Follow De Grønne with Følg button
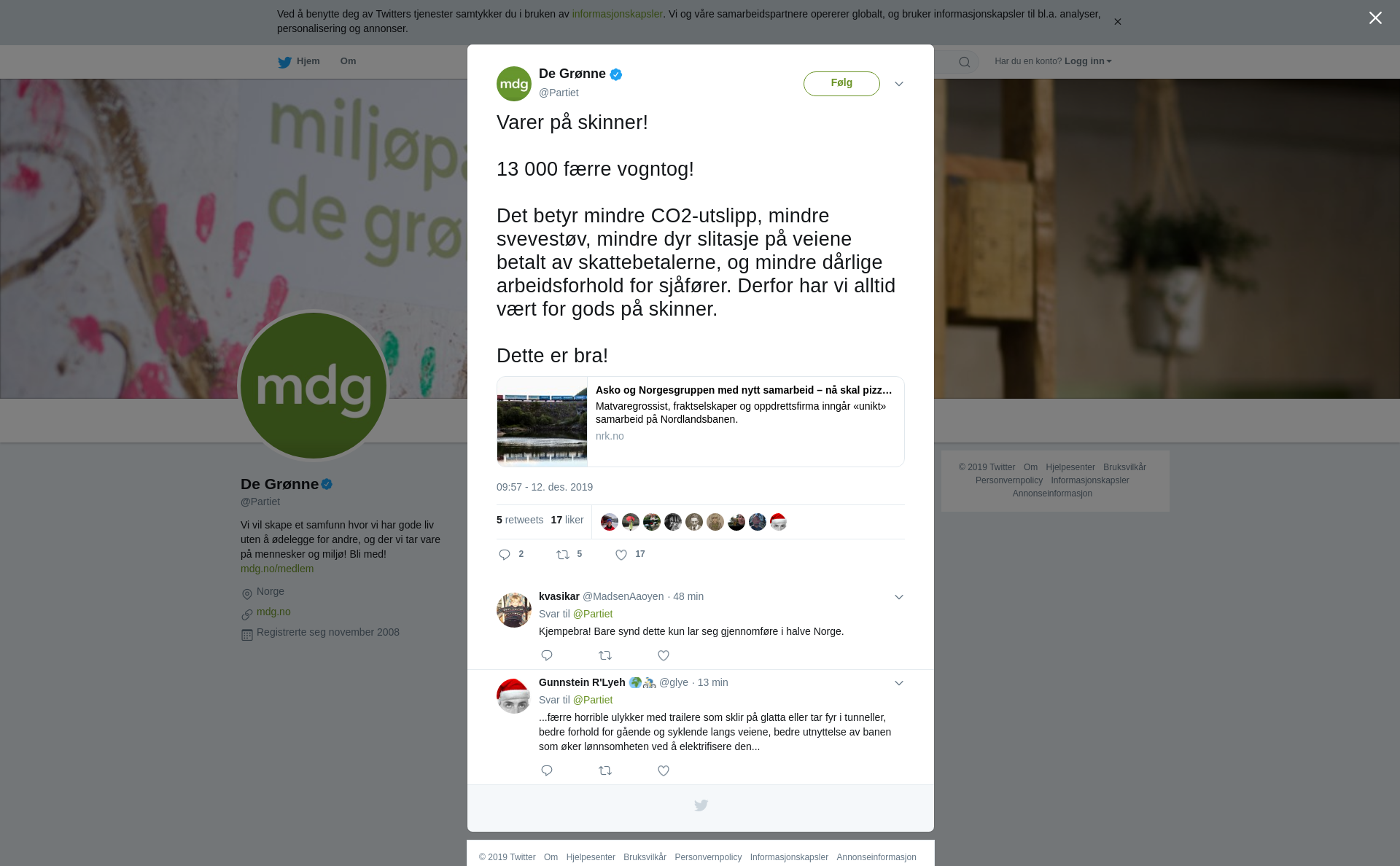Image resolution: width=1400 pixels, height=866 pixels. (x=841, y=84)
